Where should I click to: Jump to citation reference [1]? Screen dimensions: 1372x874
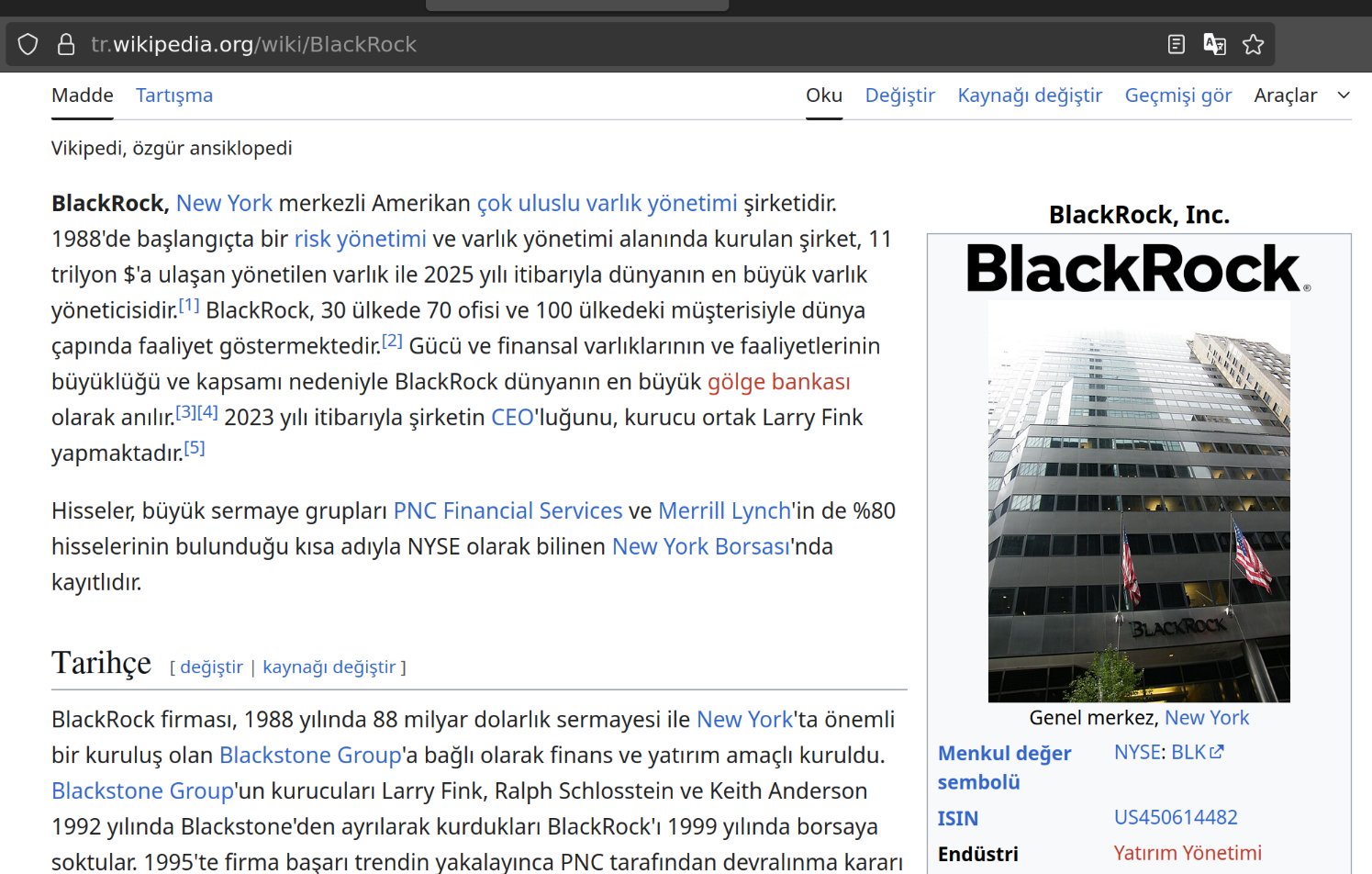189,305
